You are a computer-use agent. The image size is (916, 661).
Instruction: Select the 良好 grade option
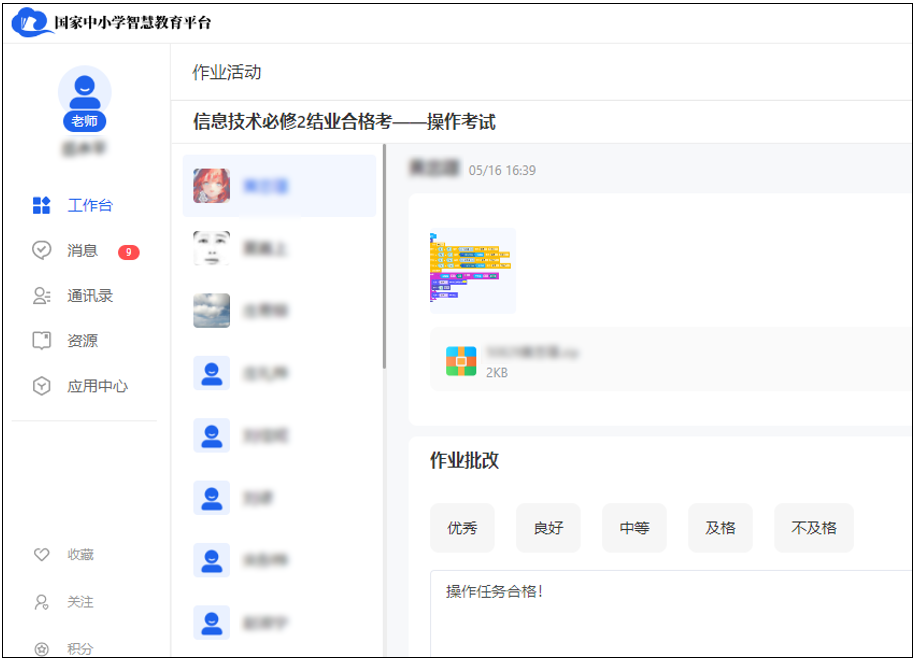548,528
